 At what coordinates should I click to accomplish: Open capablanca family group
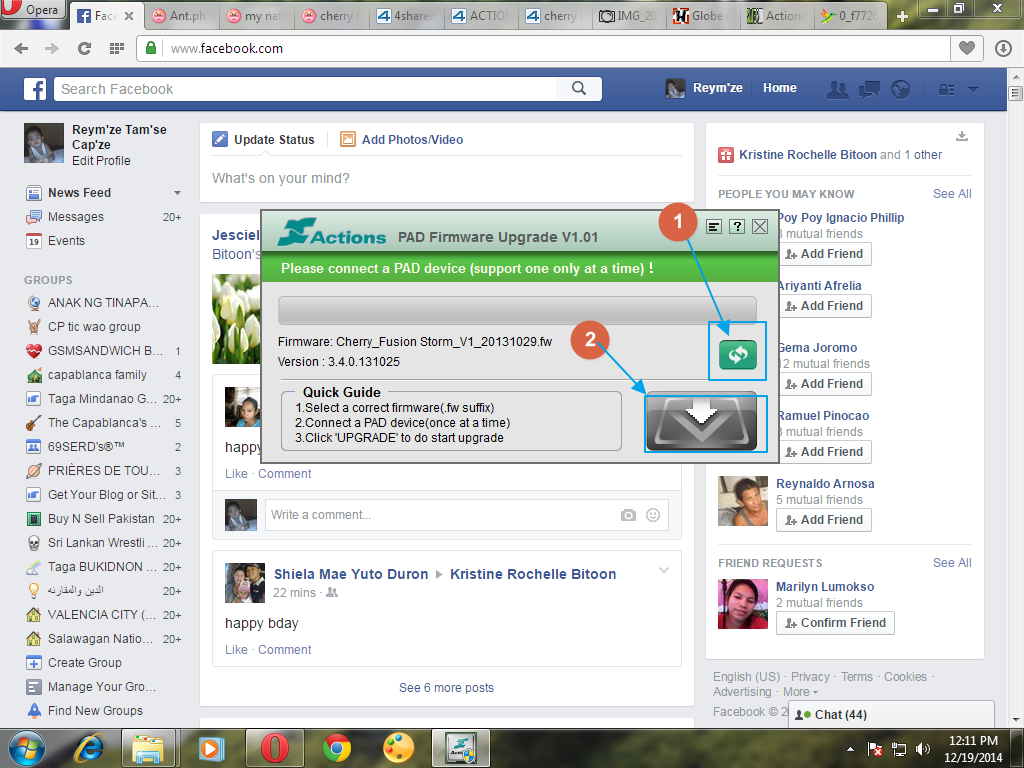click(x=97, y=375)
